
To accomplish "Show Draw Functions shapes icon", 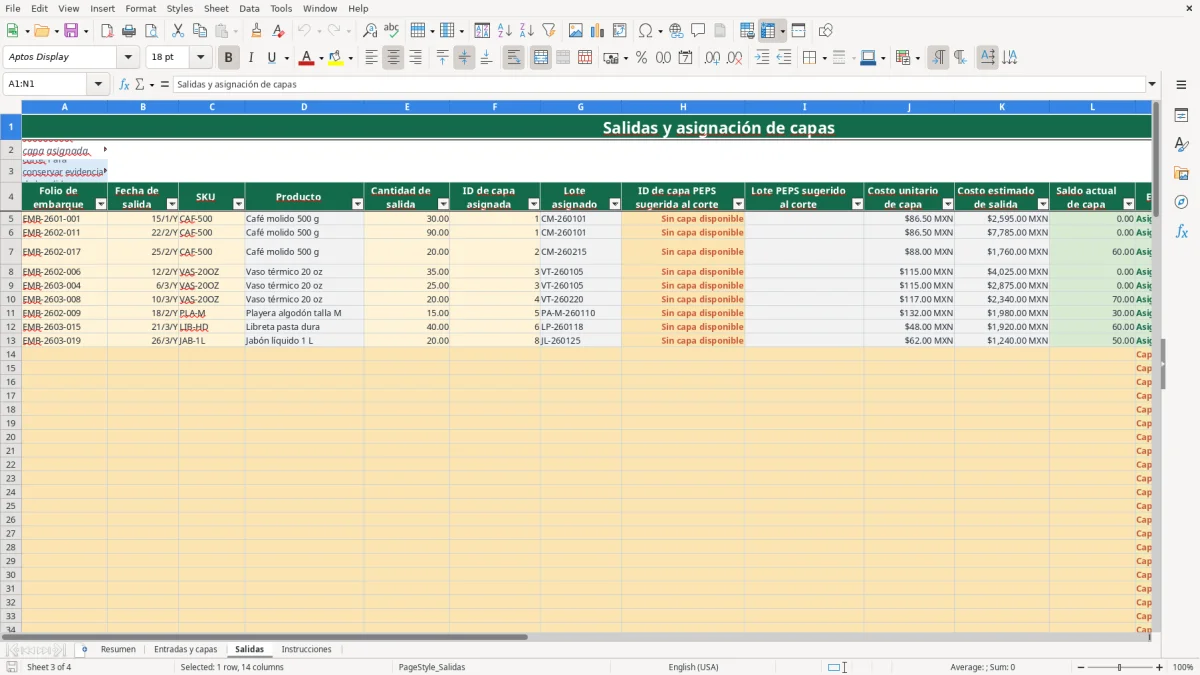I will click(826, 31).
